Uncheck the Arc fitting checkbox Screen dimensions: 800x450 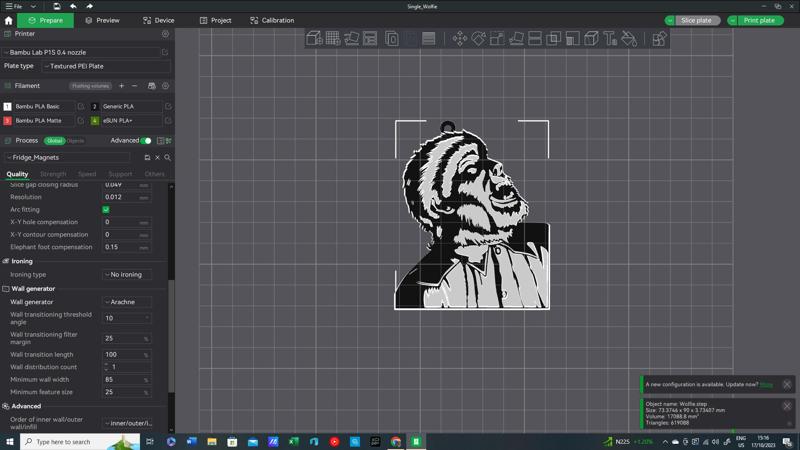[x=106, y=210]
